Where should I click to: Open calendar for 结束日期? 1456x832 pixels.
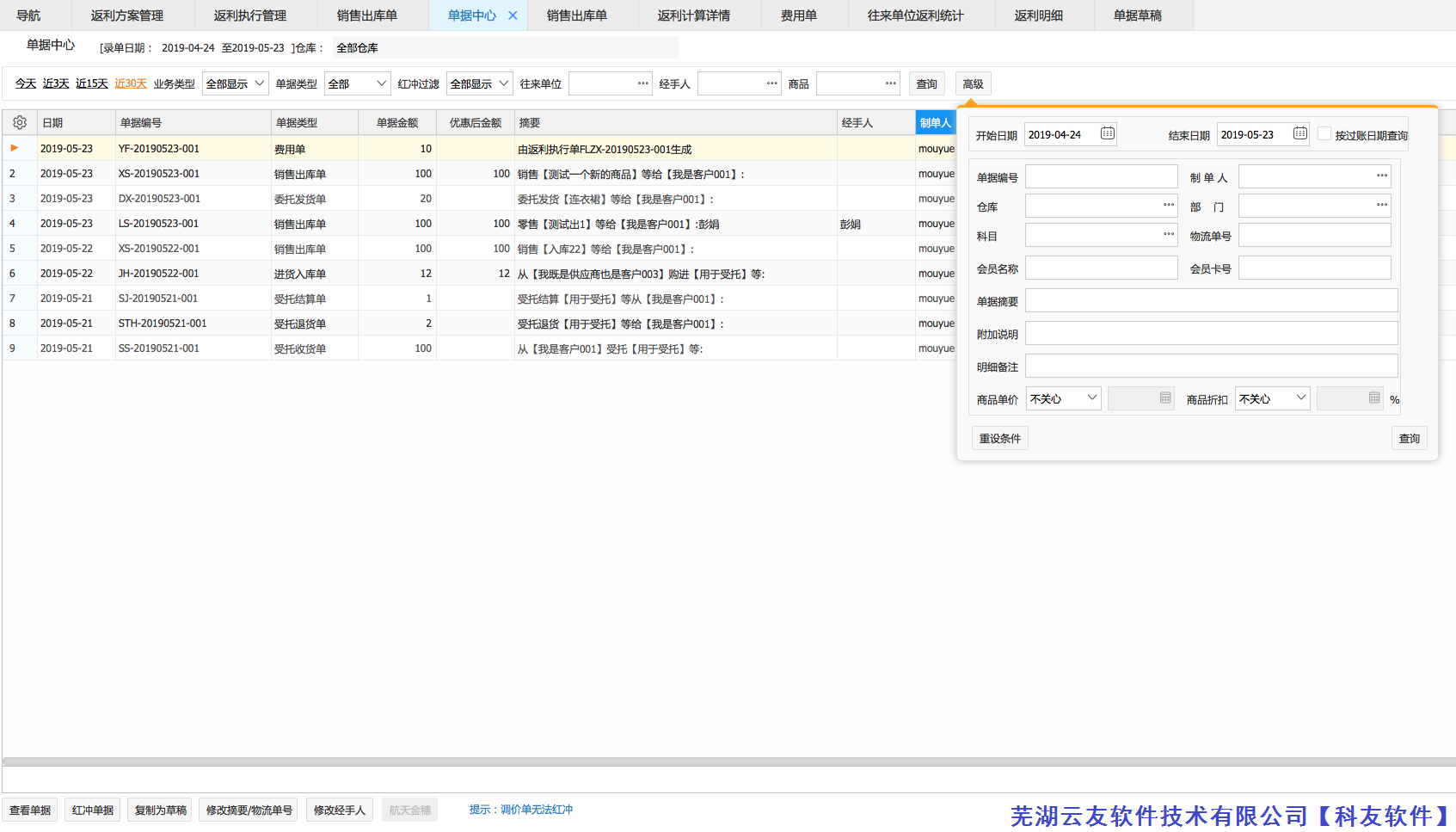1299,133
